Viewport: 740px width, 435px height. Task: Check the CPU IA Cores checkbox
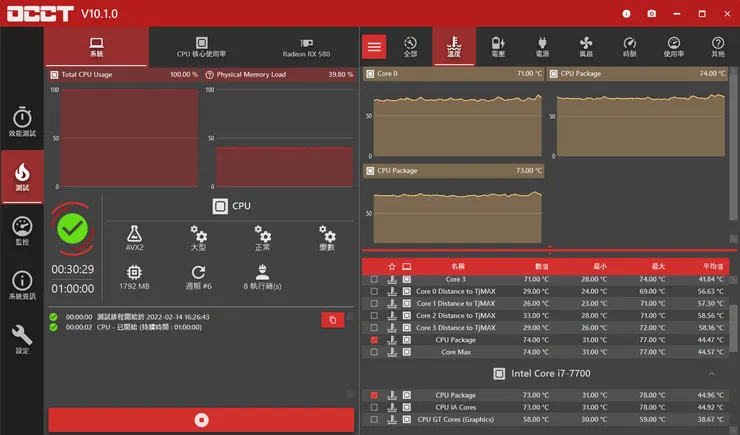[374, 407]
